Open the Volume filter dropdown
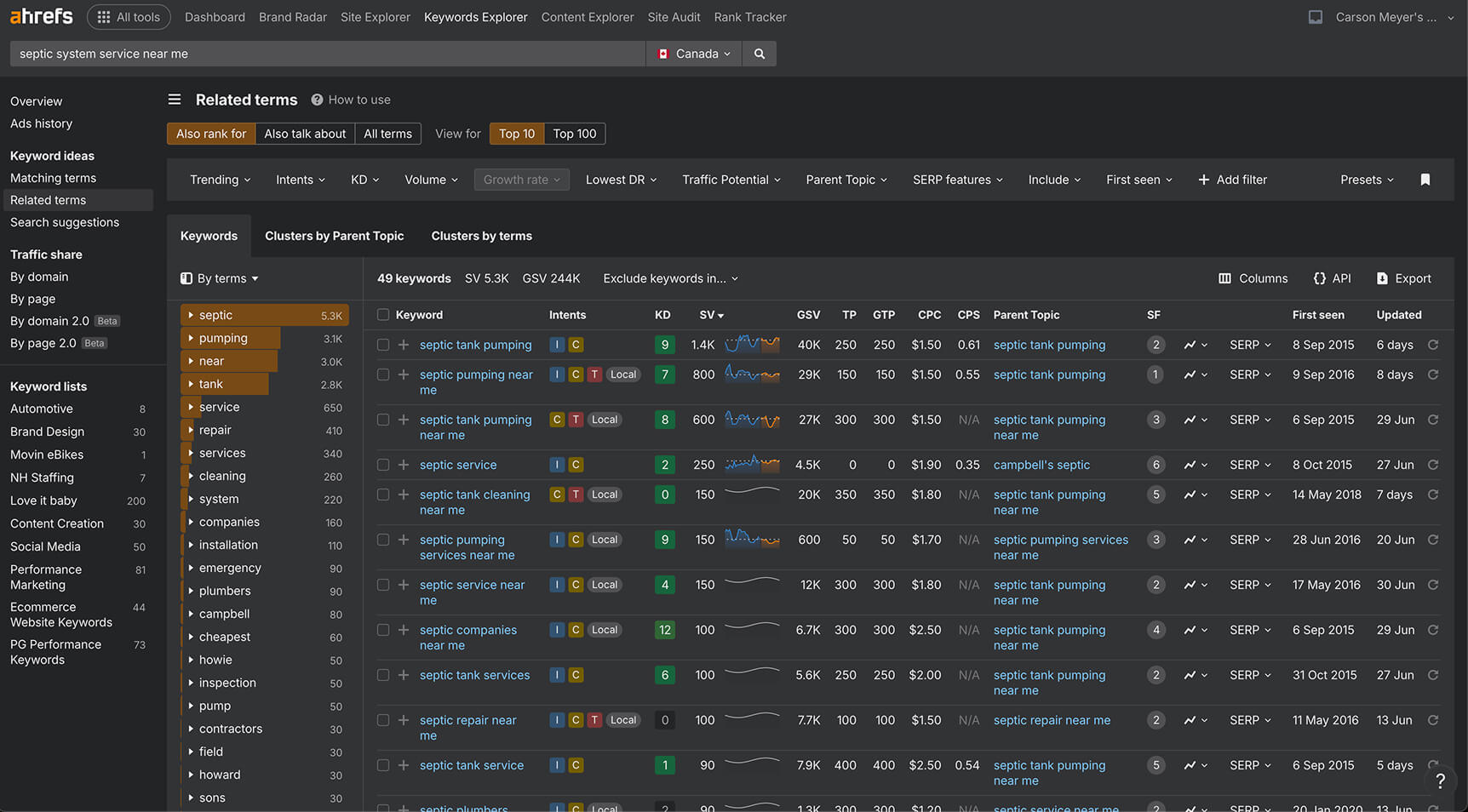 pyautogui.click(x=431, y=180)
